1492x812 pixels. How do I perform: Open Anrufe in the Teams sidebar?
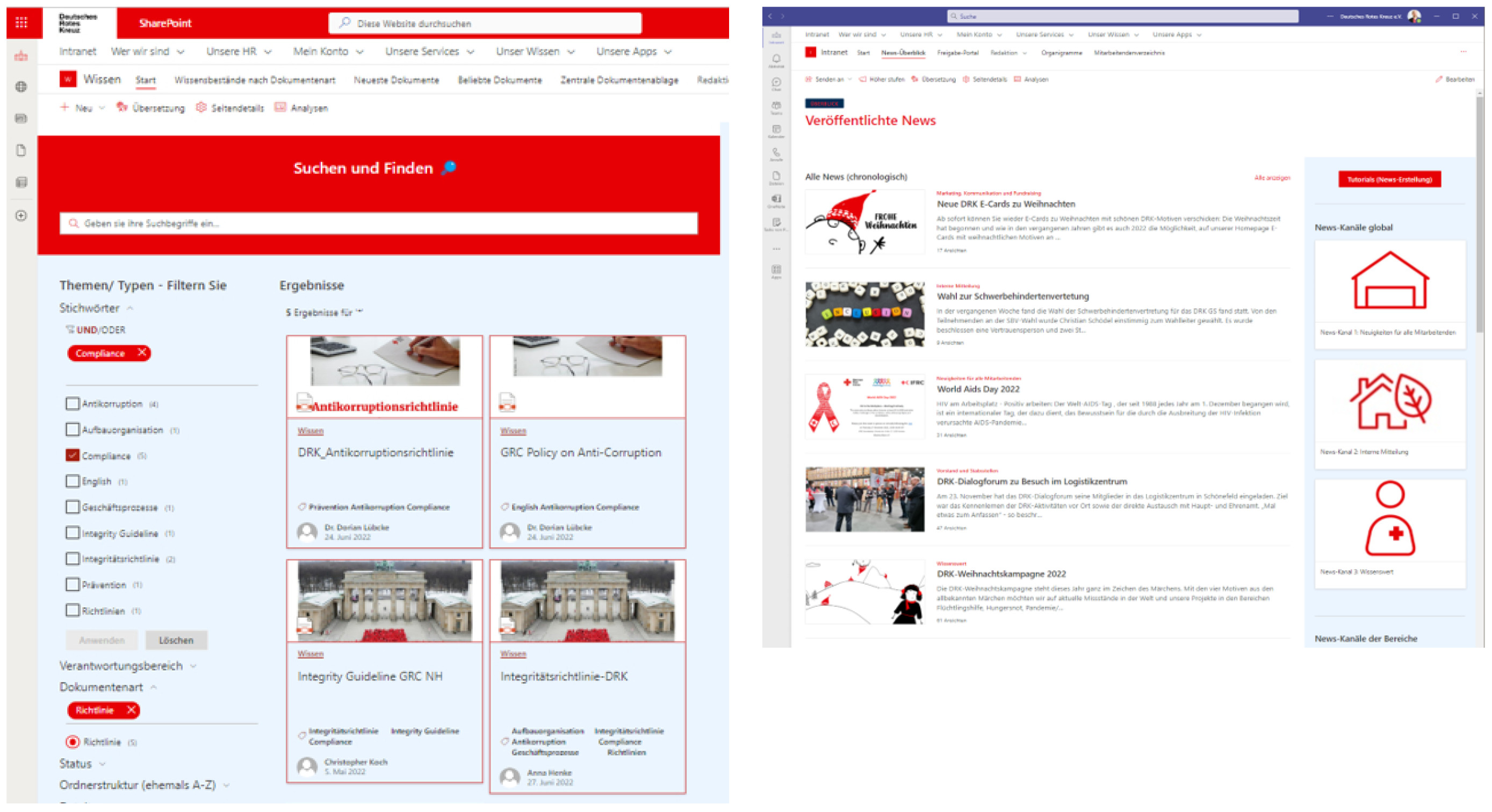tap(776, 155)
